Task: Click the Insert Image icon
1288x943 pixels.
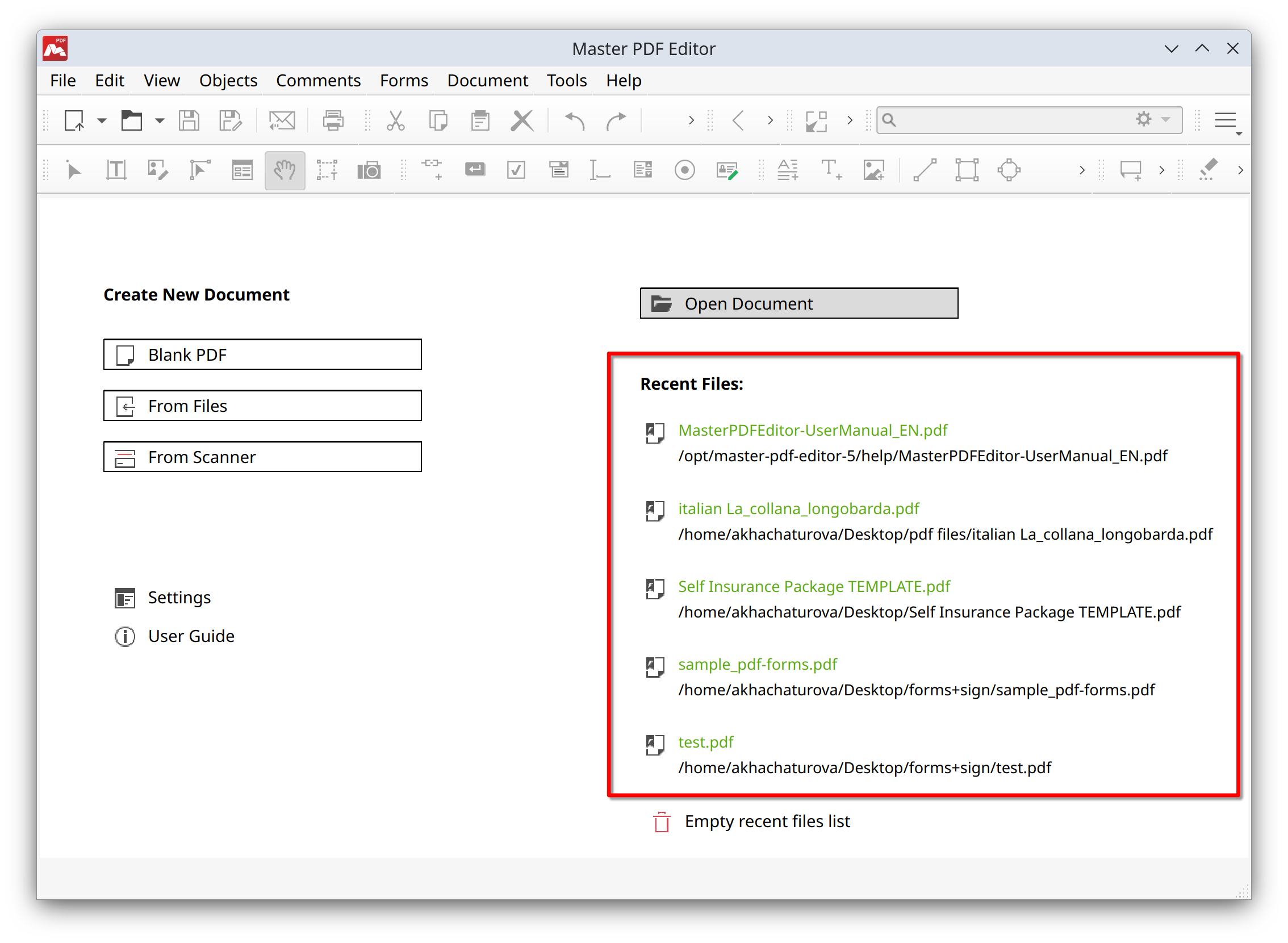Action: coord(874,170)
